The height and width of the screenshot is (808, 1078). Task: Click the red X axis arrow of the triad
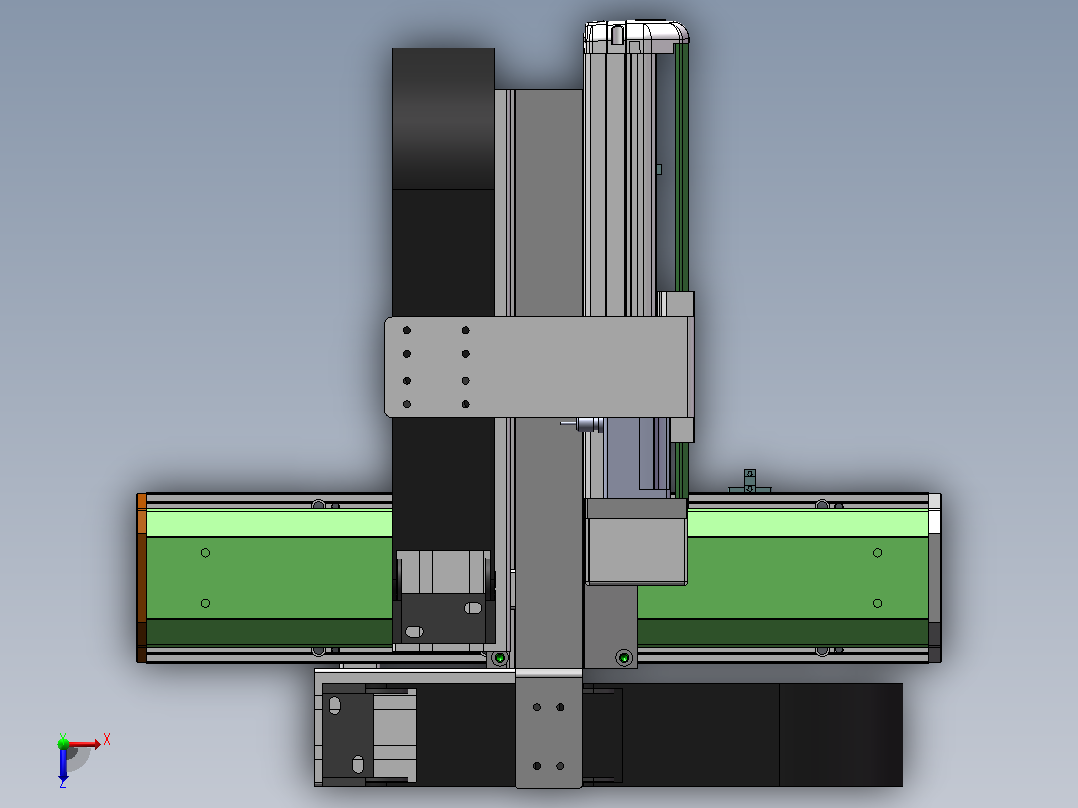click(x=84, y=744)
